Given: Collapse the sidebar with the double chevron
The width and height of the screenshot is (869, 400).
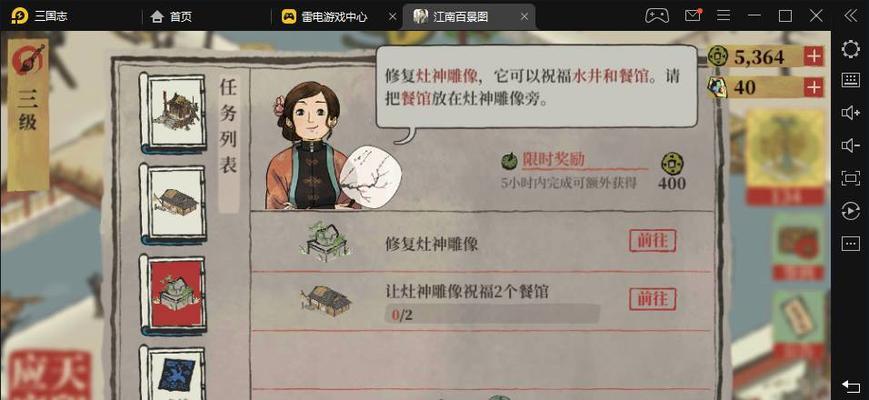Looking at the screenshot, I should 850,16.
